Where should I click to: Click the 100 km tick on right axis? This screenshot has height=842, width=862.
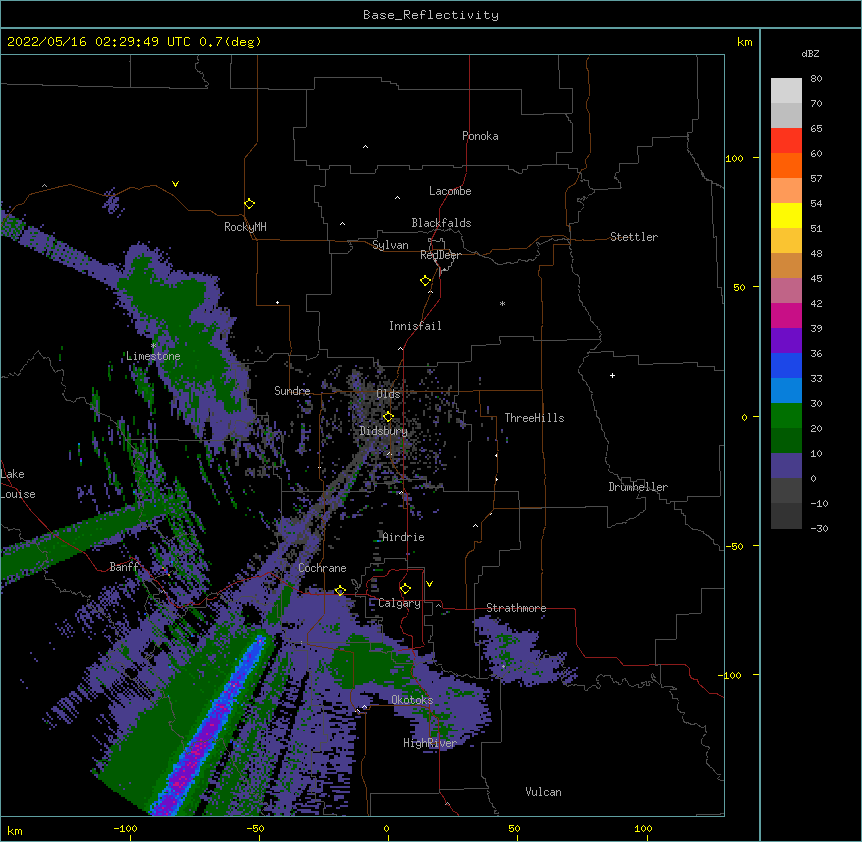[734, 158]
